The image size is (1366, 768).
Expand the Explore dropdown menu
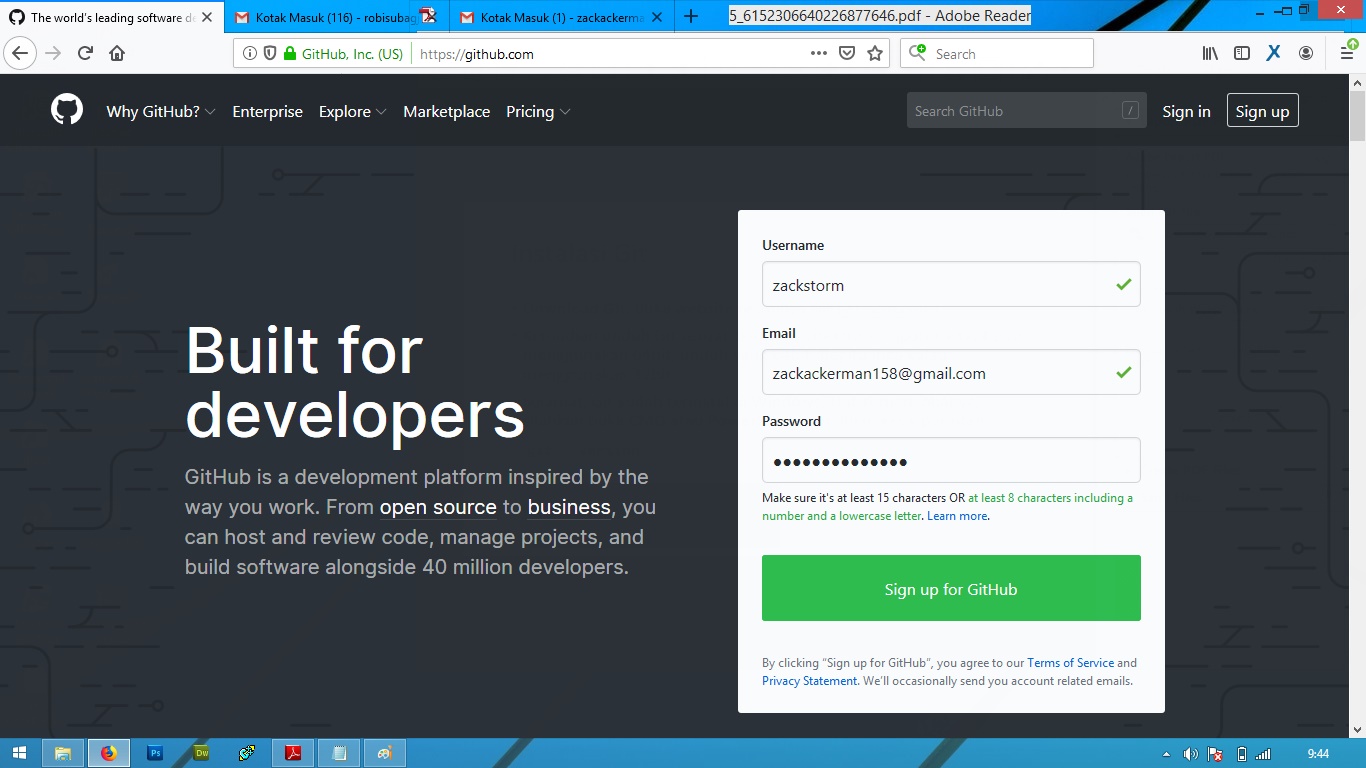tap(352, 111)
